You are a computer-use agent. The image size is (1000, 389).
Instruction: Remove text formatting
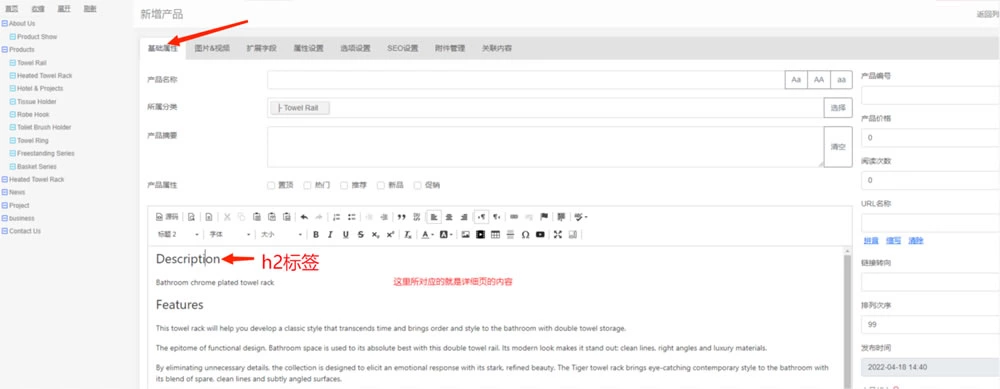coord(408,235)
